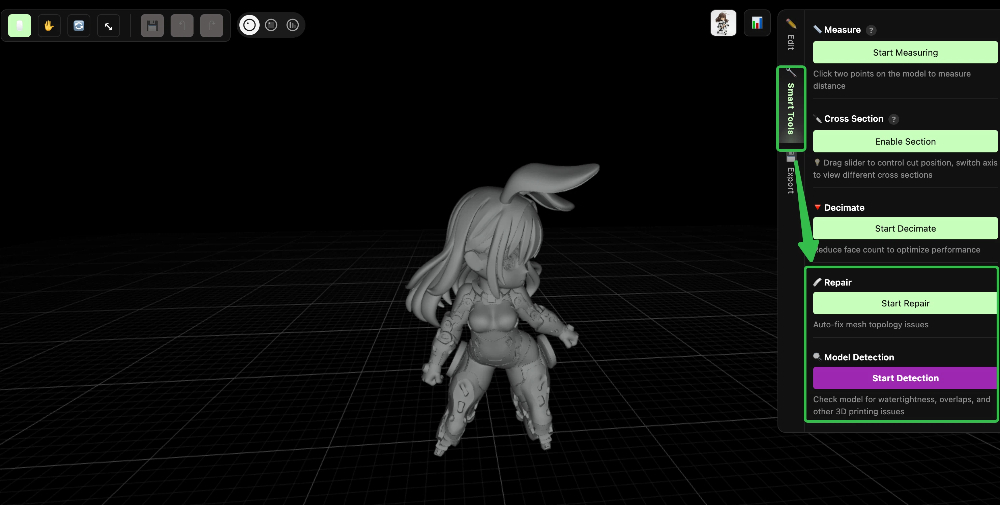1000x505 pixels.
Task: Click 'Auto-fix mesh topology issues' text
Action: tap(871, 325)
